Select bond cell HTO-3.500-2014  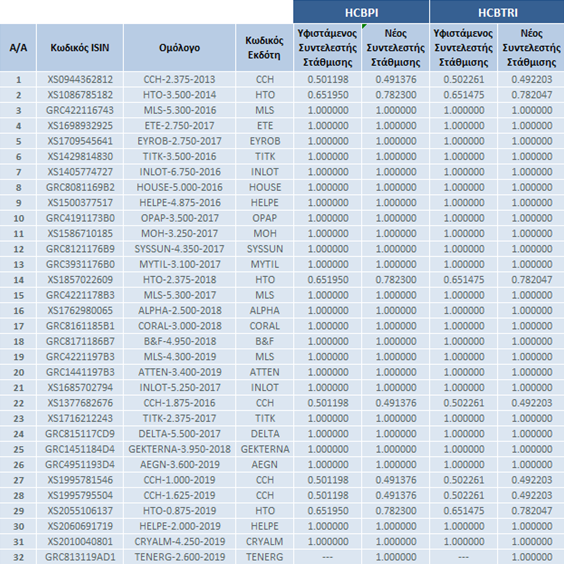pyautogui.click(x=179, y=95)
